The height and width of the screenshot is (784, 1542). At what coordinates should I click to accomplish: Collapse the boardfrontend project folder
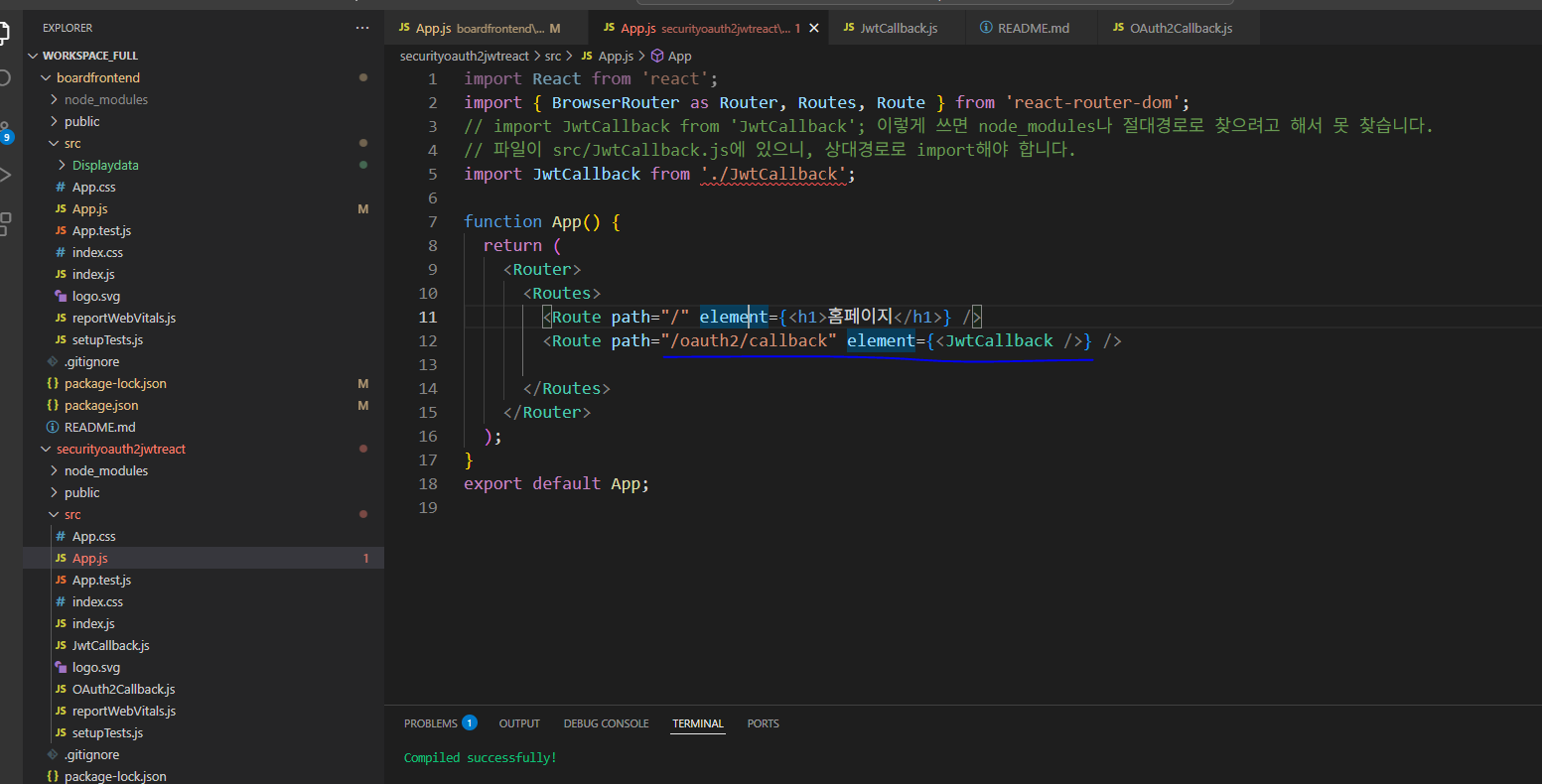click(x=97, y=77)
